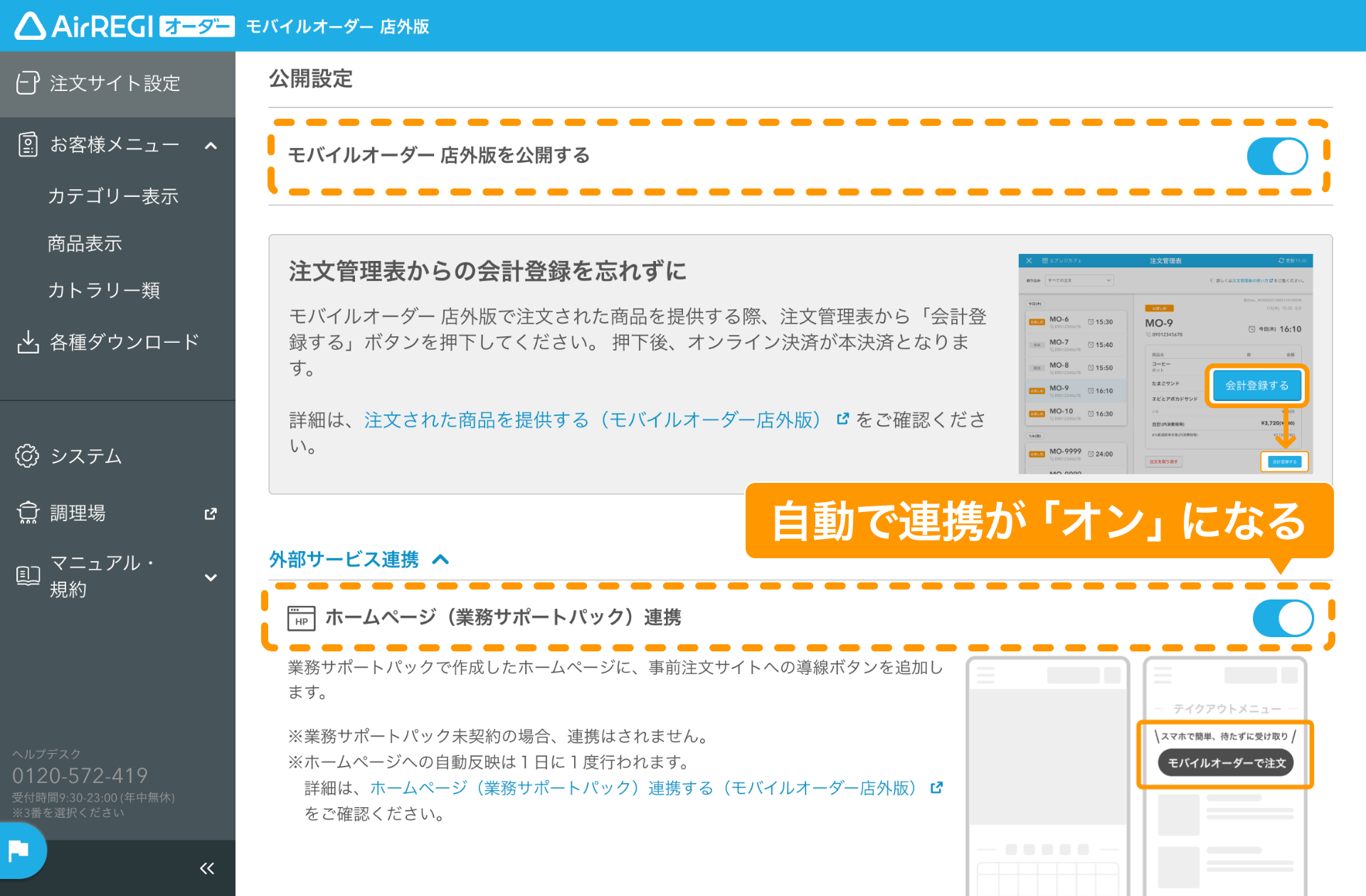Collapse the sidebar with double-chevron

(x=207, y=868)
